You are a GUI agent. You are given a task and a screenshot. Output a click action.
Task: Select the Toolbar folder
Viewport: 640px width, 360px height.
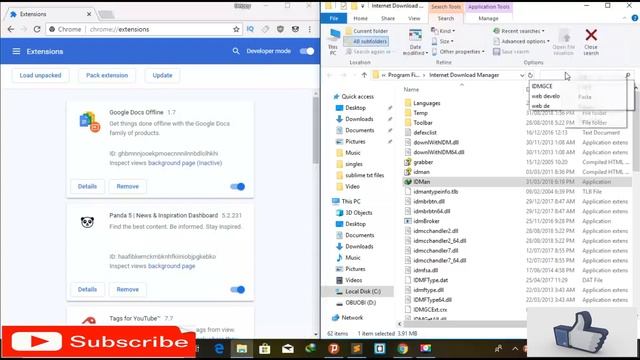click(423, 123)
